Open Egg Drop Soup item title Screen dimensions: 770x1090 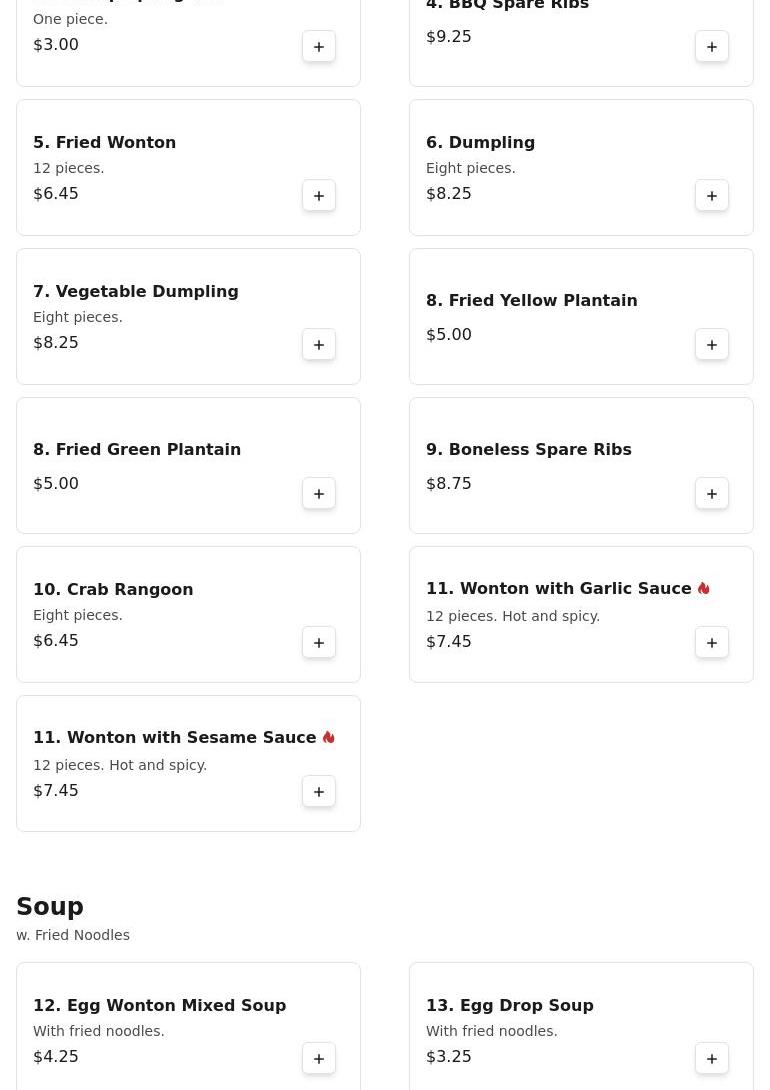click(509, 1006)
